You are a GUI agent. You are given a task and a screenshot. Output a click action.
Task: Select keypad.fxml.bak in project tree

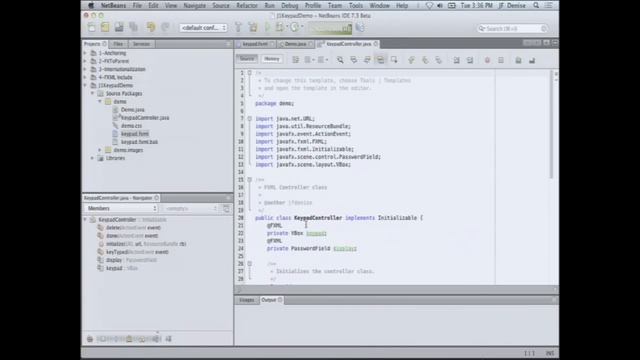click(x=139, y=142)
